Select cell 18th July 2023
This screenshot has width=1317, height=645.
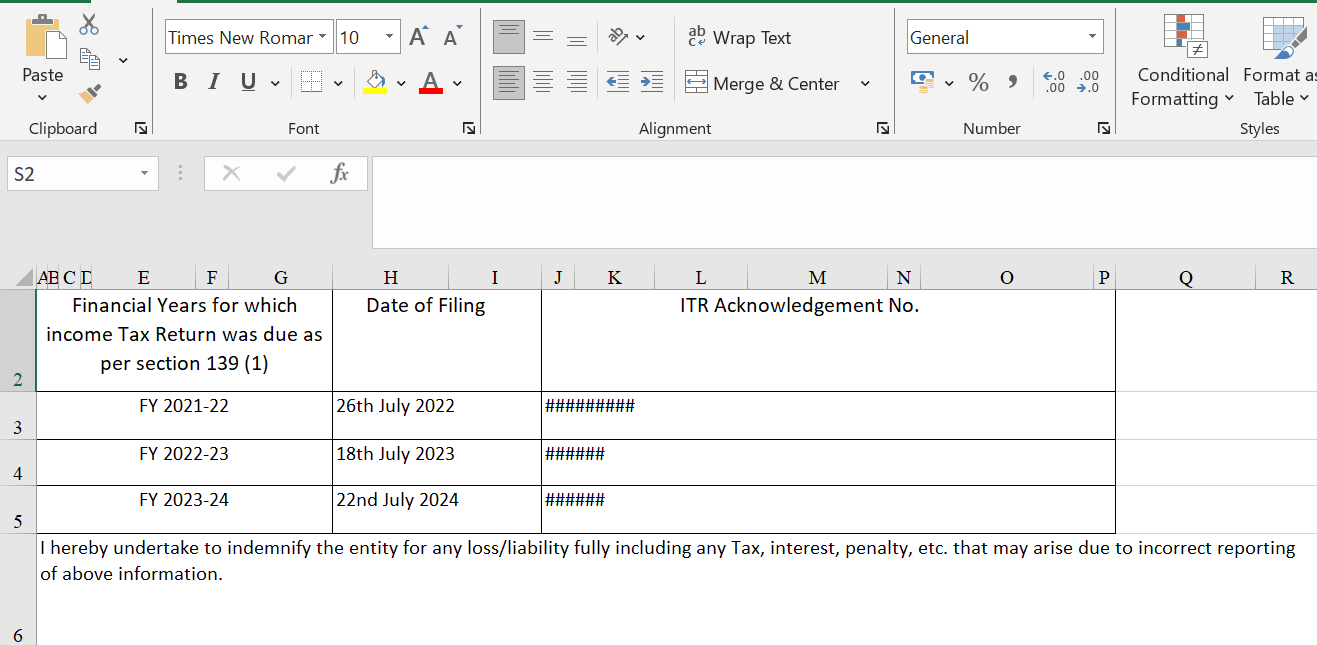point(437,462)
